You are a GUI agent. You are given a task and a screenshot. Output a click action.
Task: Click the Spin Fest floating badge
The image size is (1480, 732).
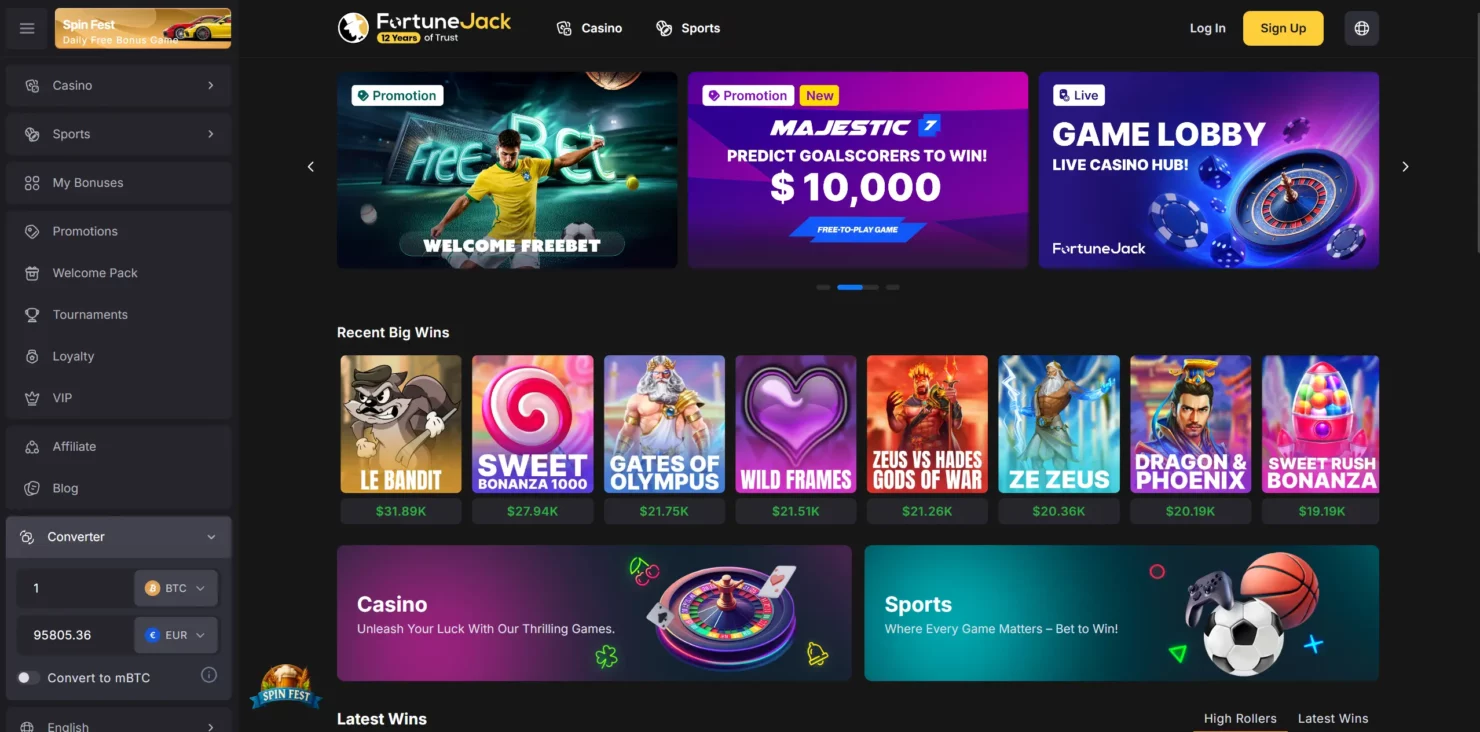(285, 687)
